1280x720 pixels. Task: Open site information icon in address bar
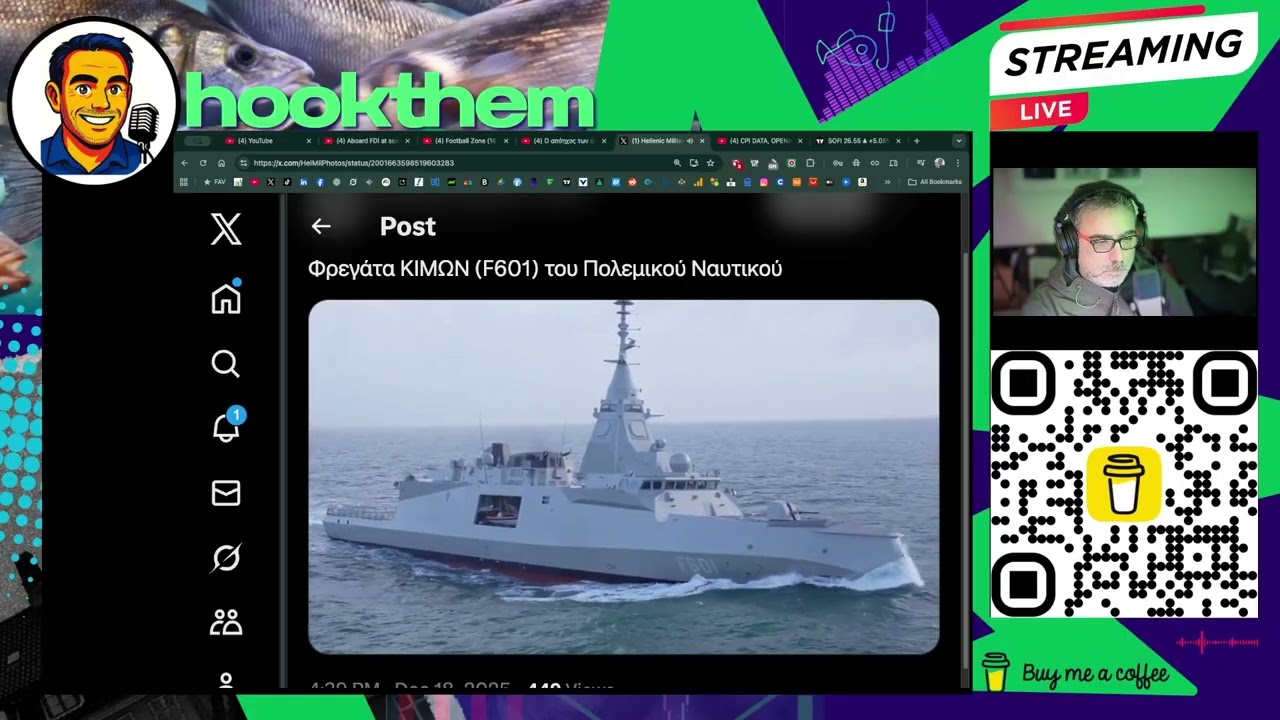[243, 163]
